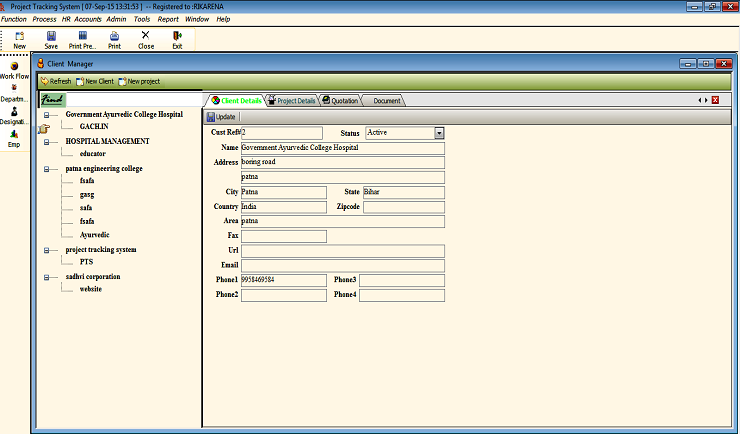The image size is (740, 434).
Task: Collapse the sadhri corporation tree node
Action: click(47, 276)
